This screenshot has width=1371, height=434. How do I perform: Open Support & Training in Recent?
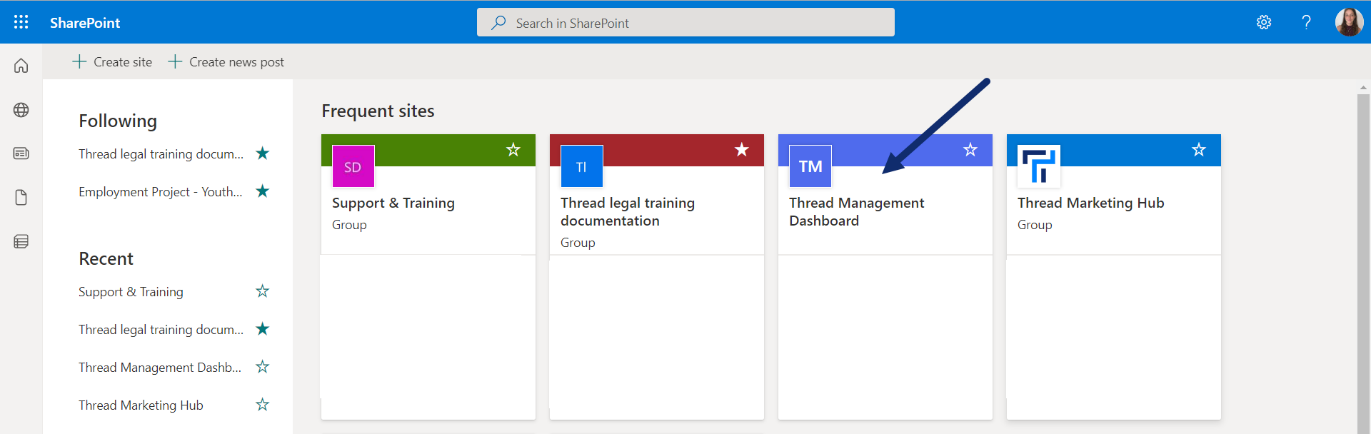(x=131, y=292)
